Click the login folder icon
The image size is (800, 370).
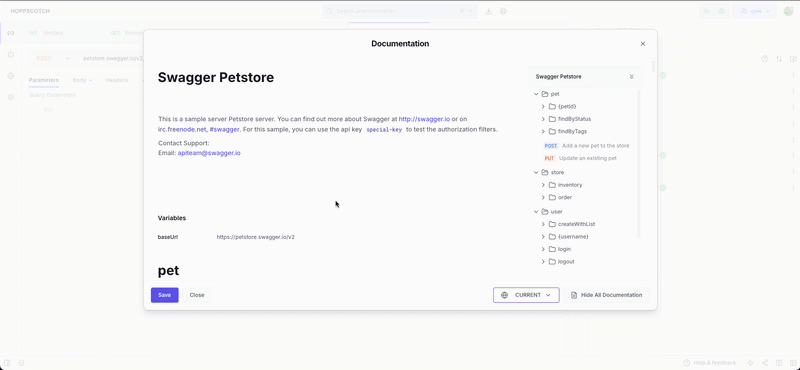[x=552, y=249]
